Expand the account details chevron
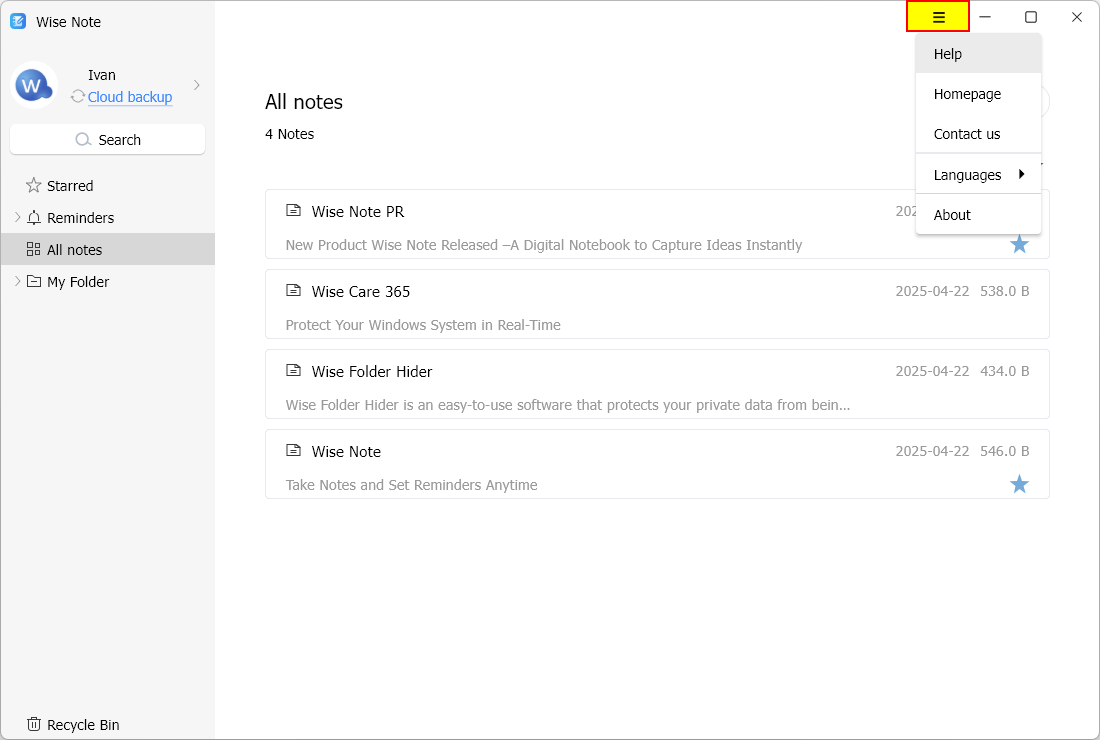Viewport: 1100px width, 740px height. click(x=196, y=85)
